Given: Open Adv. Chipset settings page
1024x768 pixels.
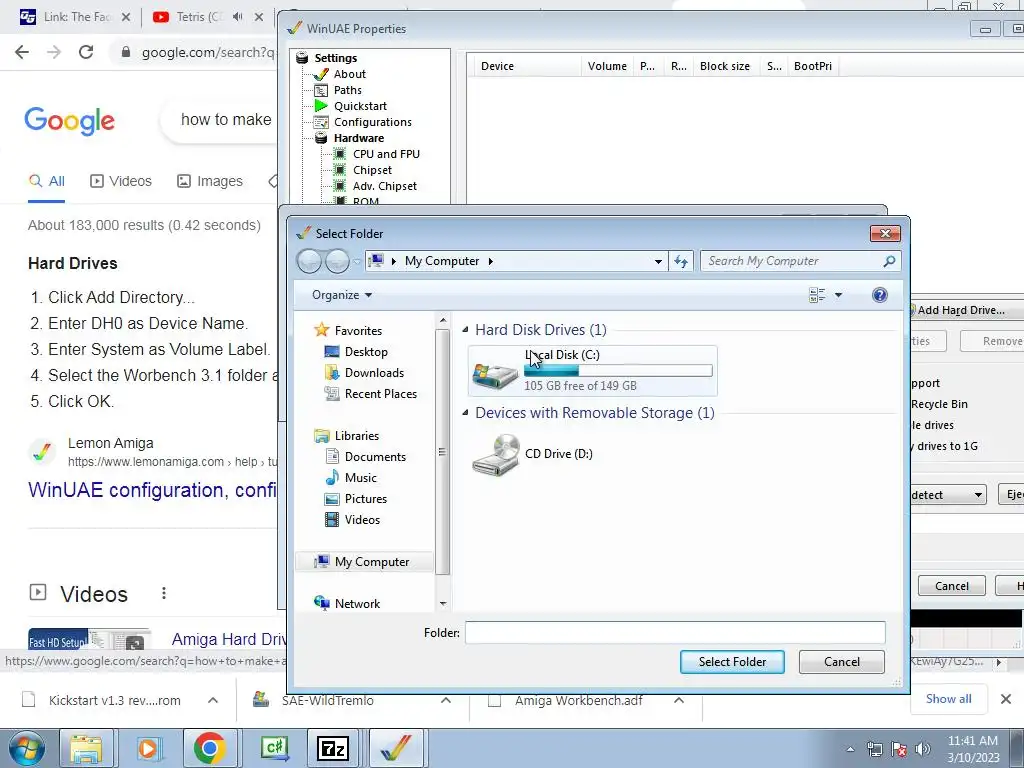Looking at the screenshot, I should click(385, 186).
